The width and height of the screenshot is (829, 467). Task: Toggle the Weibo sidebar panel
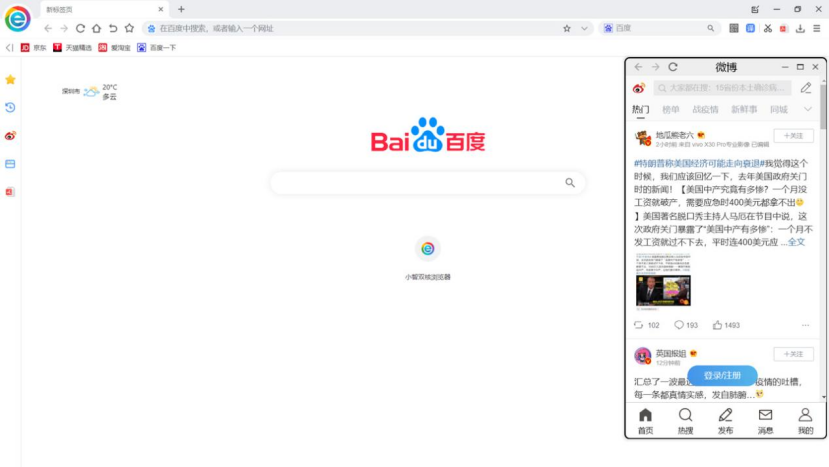click(10, 136)
